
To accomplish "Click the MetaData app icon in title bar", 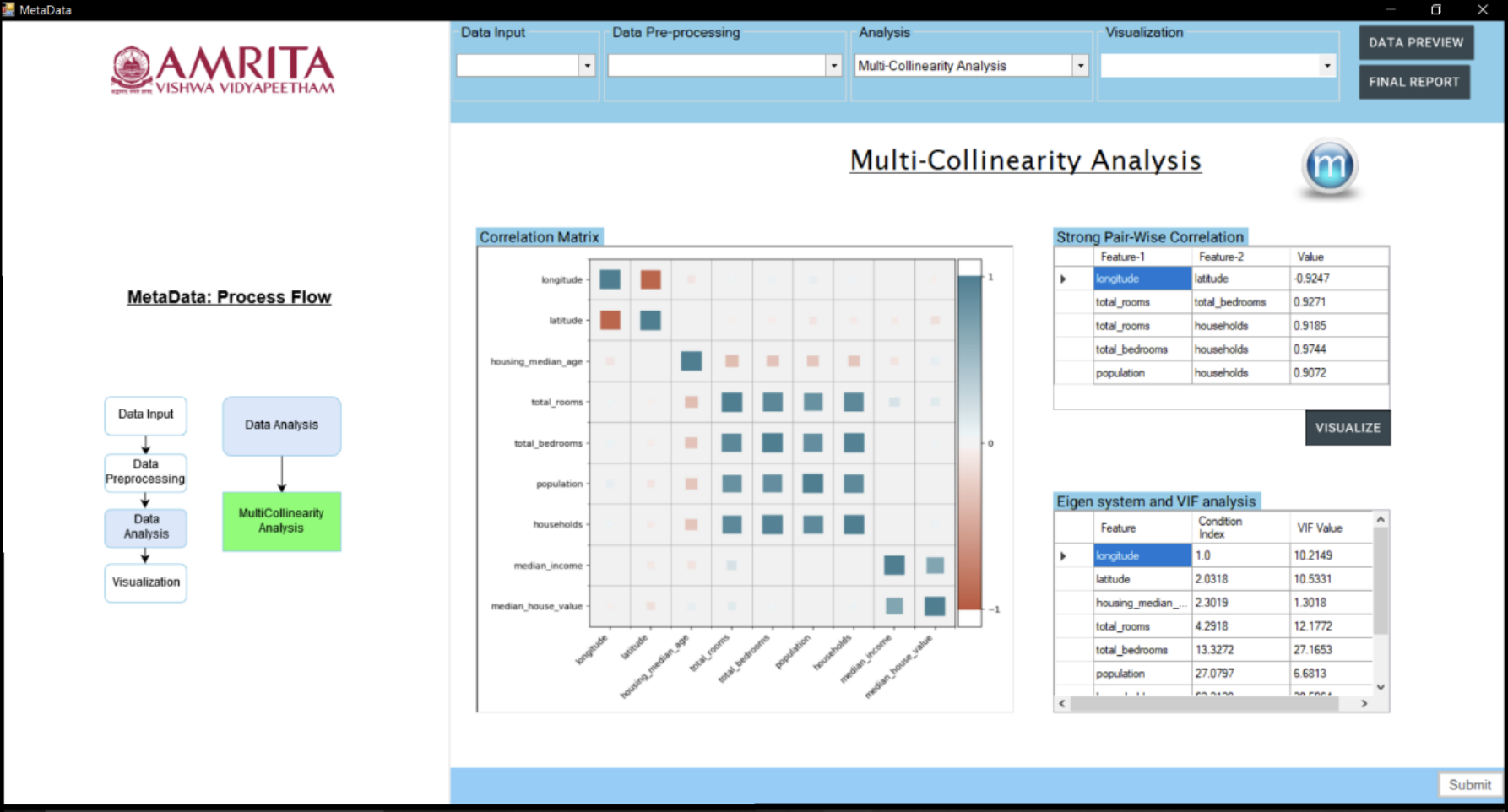I will (x=8, y=9).
